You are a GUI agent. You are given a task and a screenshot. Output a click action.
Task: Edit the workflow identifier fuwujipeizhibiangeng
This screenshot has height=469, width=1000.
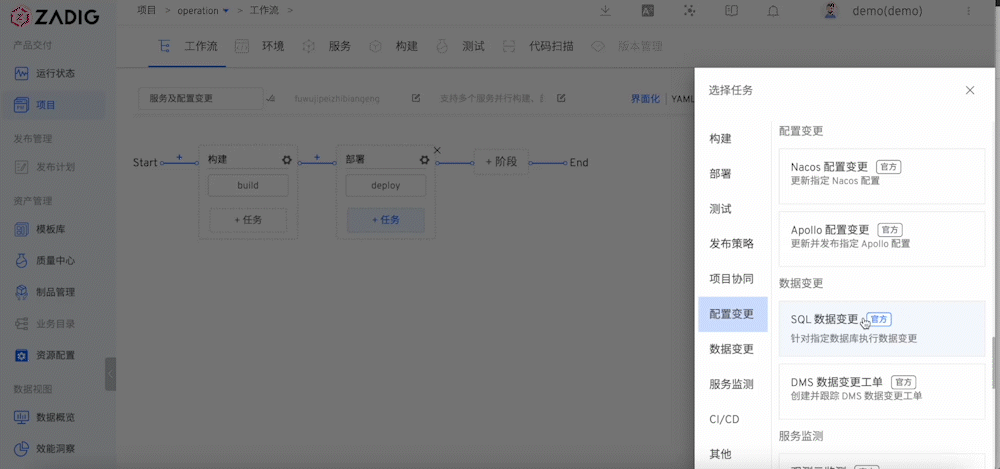coord(416,98)
